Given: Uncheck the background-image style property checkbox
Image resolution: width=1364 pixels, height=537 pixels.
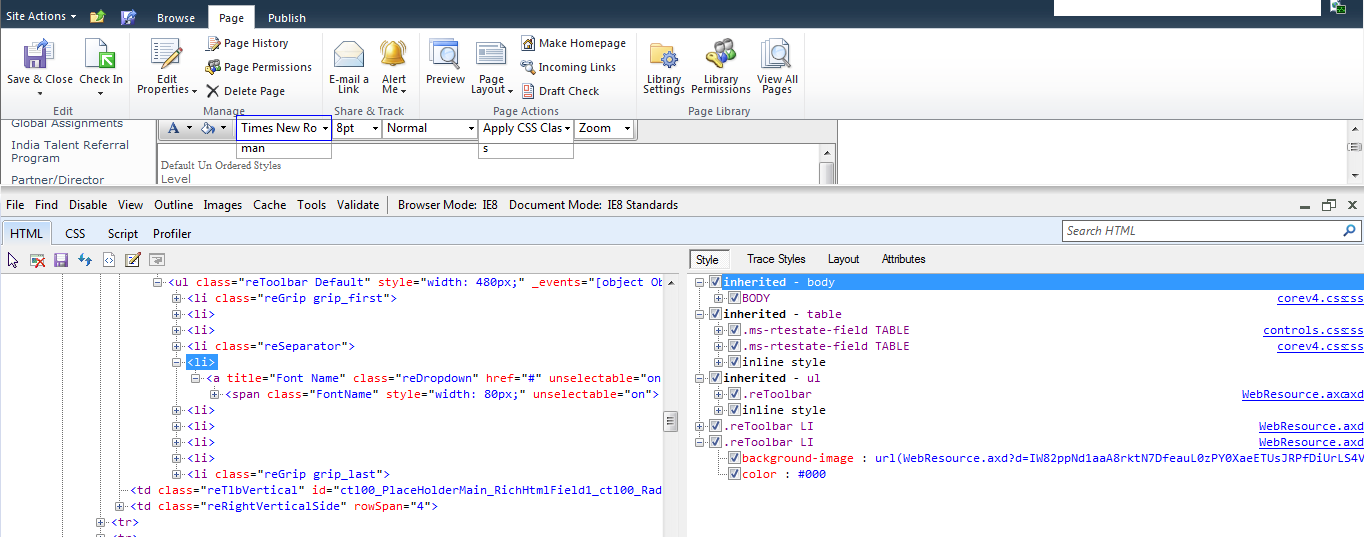Looking at the screenshot, I should point(735,458).
